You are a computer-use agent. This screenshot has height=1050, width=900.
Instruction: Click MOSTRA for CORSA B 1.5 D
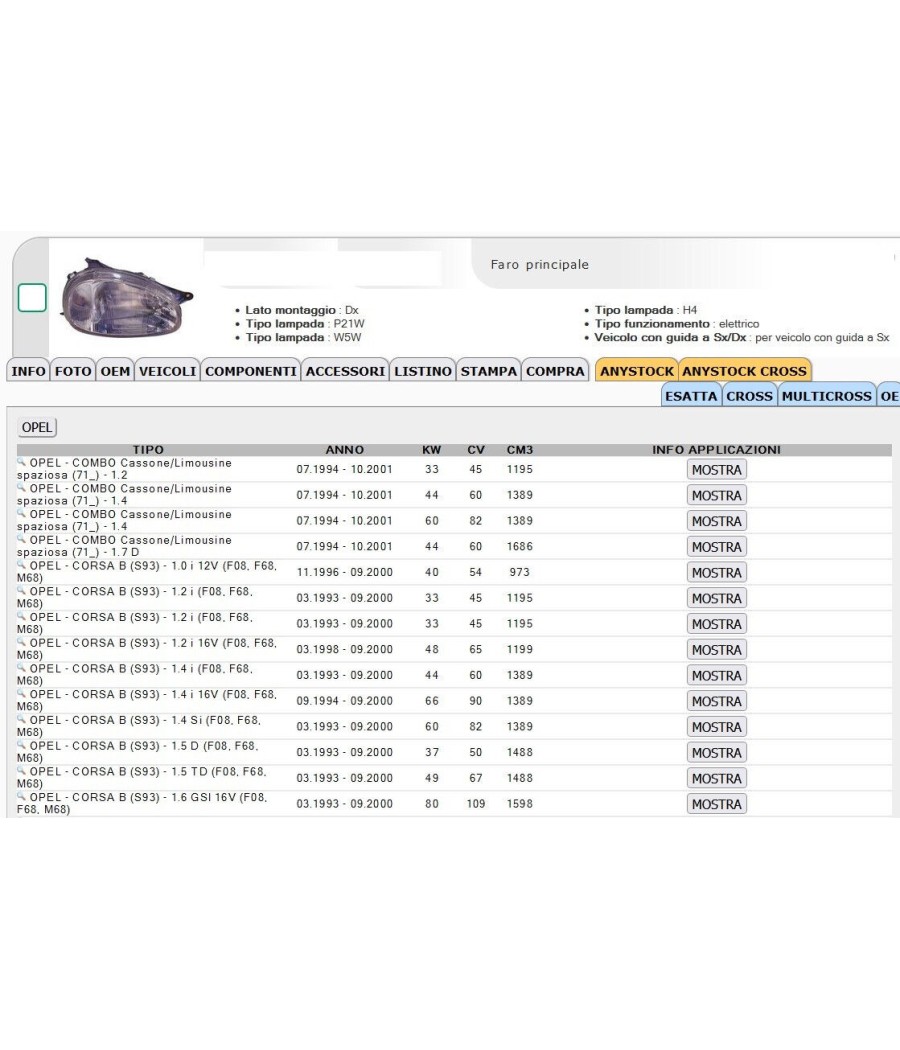tap(717, 753)
